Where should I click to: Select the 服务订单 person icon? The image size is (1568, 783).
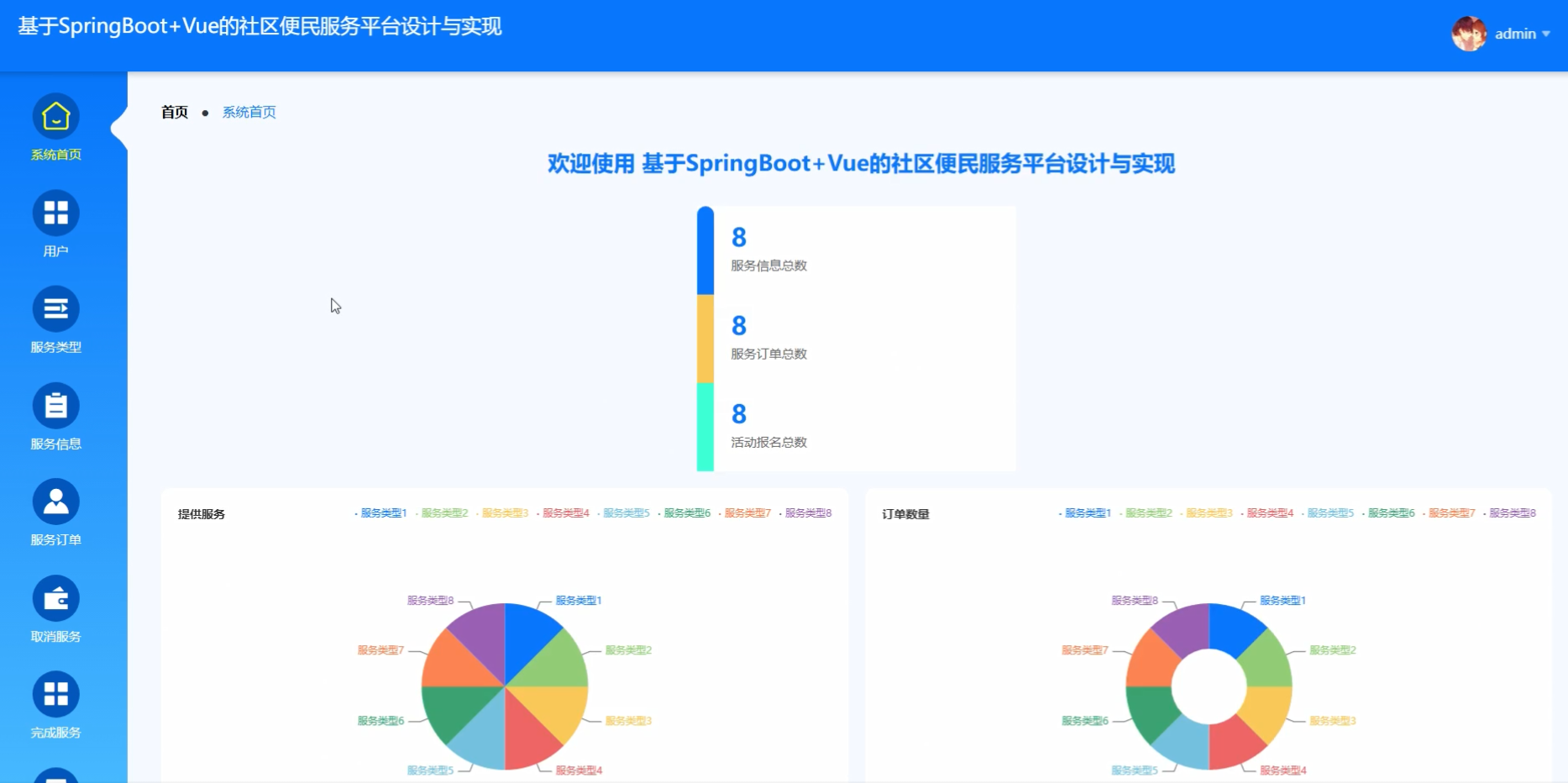click(55, 502)
